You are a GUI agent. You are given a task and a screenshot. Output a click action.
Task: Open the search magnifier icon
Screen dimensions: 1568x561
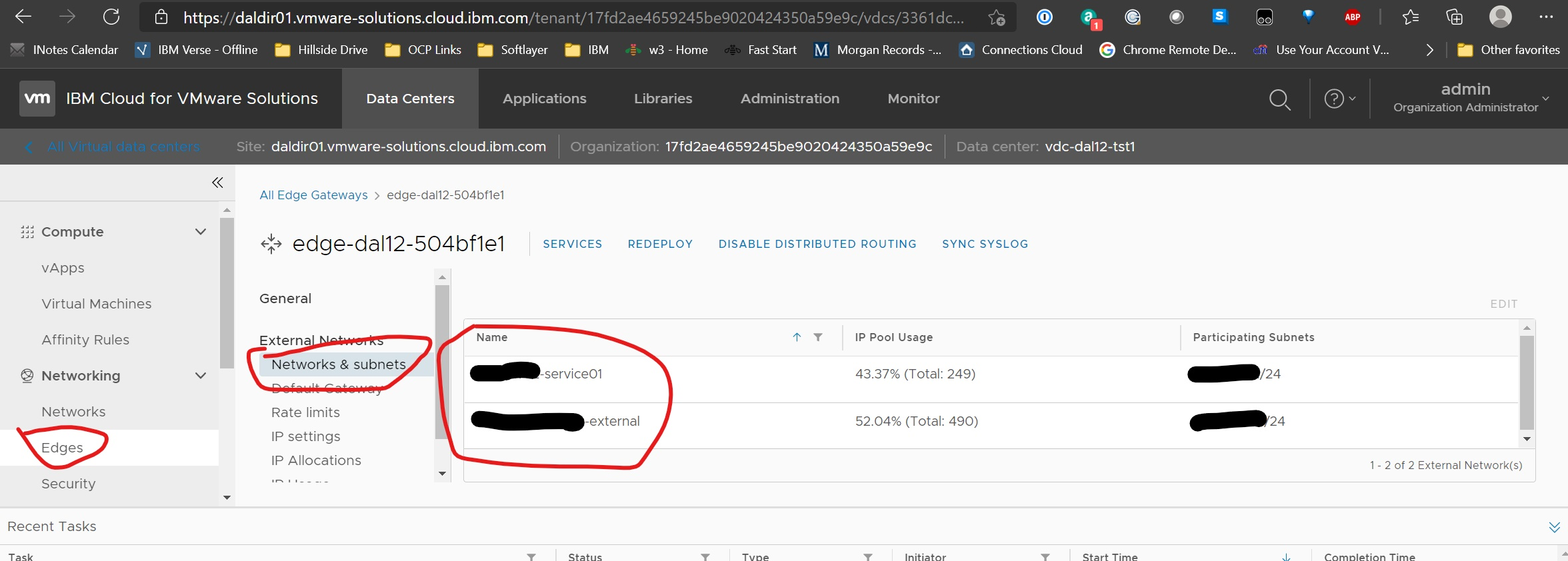1279,99
